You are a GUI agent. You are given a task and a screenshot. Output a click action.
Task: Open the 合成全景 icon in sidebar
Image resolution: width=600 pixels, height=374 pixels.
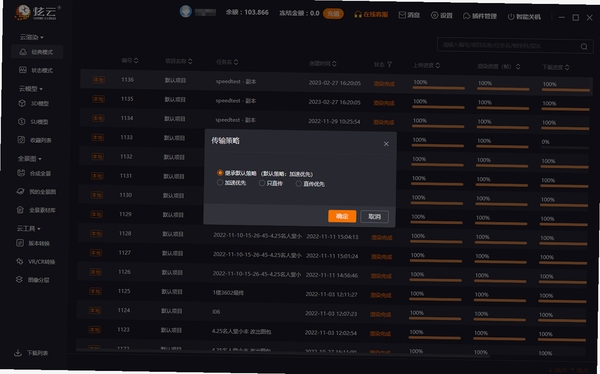coord(21,173)
